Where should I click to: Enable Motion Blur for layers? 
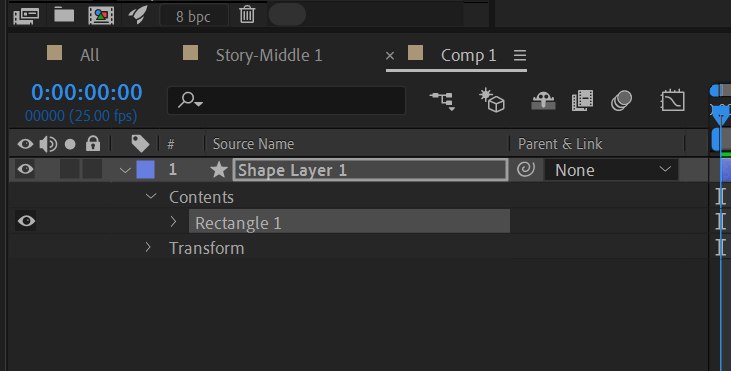tap(621, 101)
